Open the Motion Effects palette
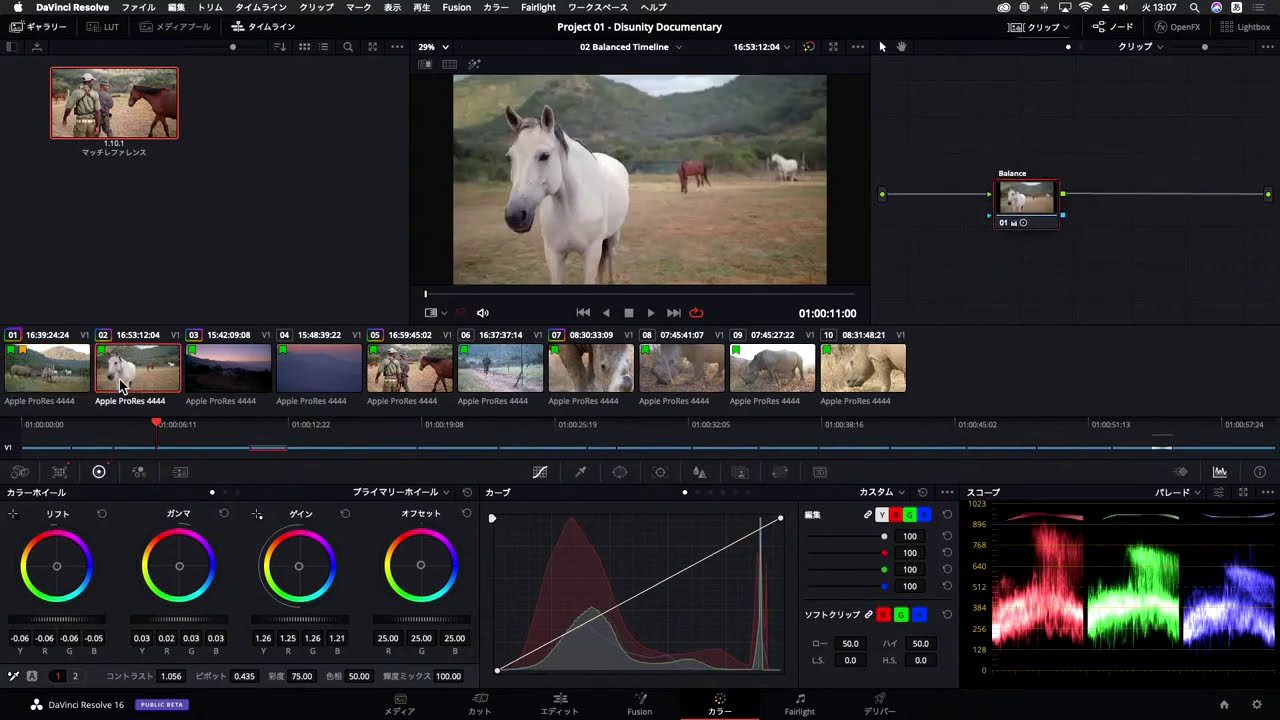1280x720 pixels. (180, 472)
